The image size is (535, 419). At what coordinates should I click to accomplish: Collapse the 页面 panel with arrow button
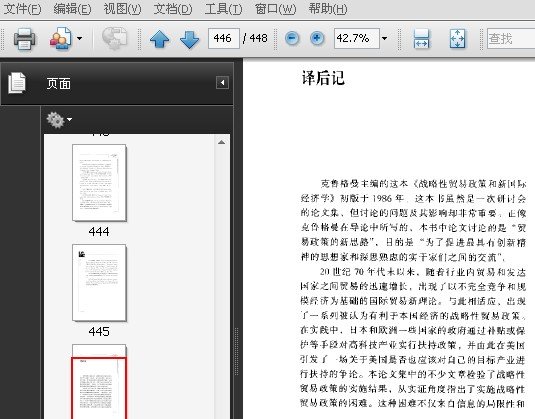222,83
